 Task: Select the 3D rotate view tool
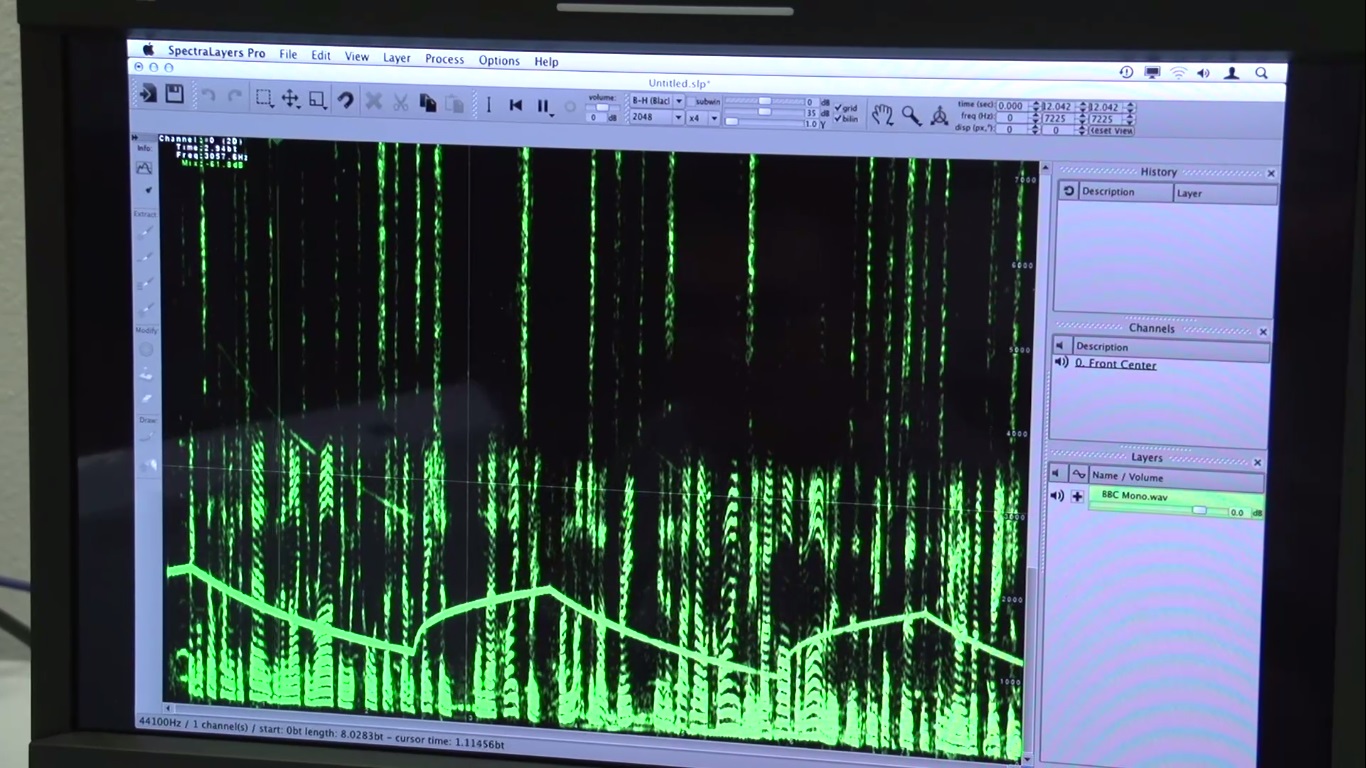(x=939, y=116)
